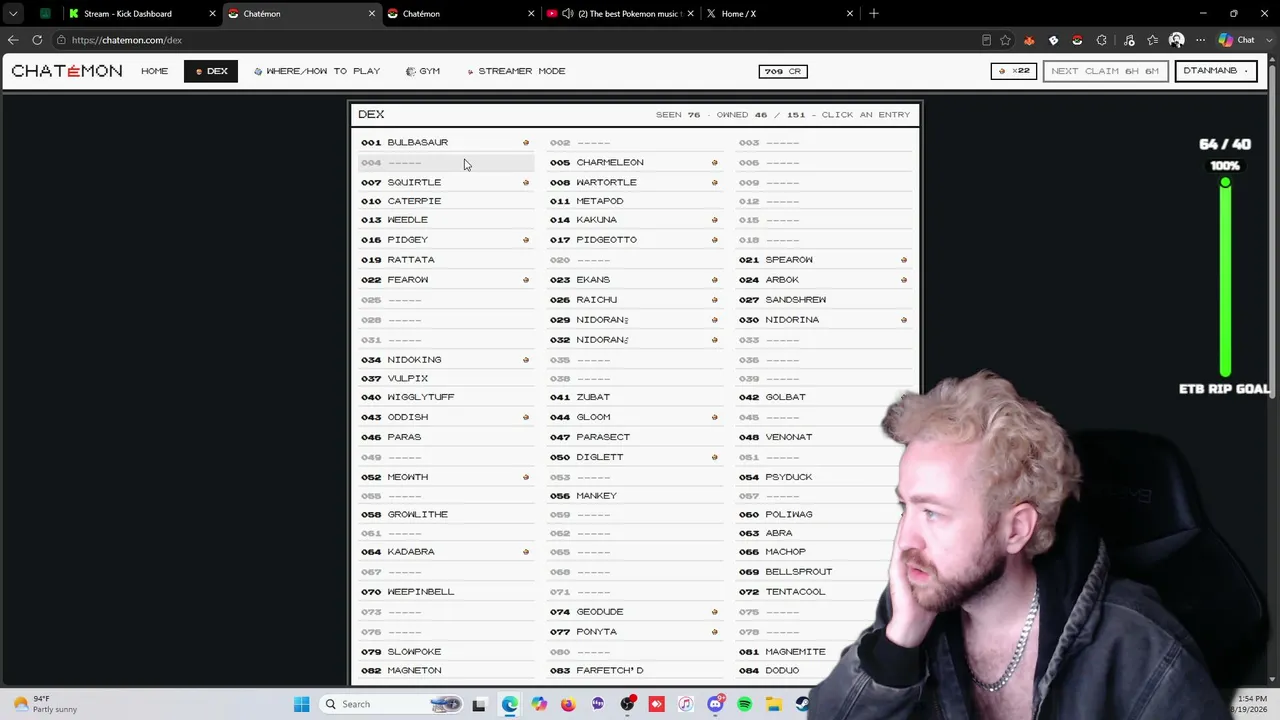This screenshot has height=720, width=1280.
Task: Go to the HOME nav item
Action: (154, 71)
